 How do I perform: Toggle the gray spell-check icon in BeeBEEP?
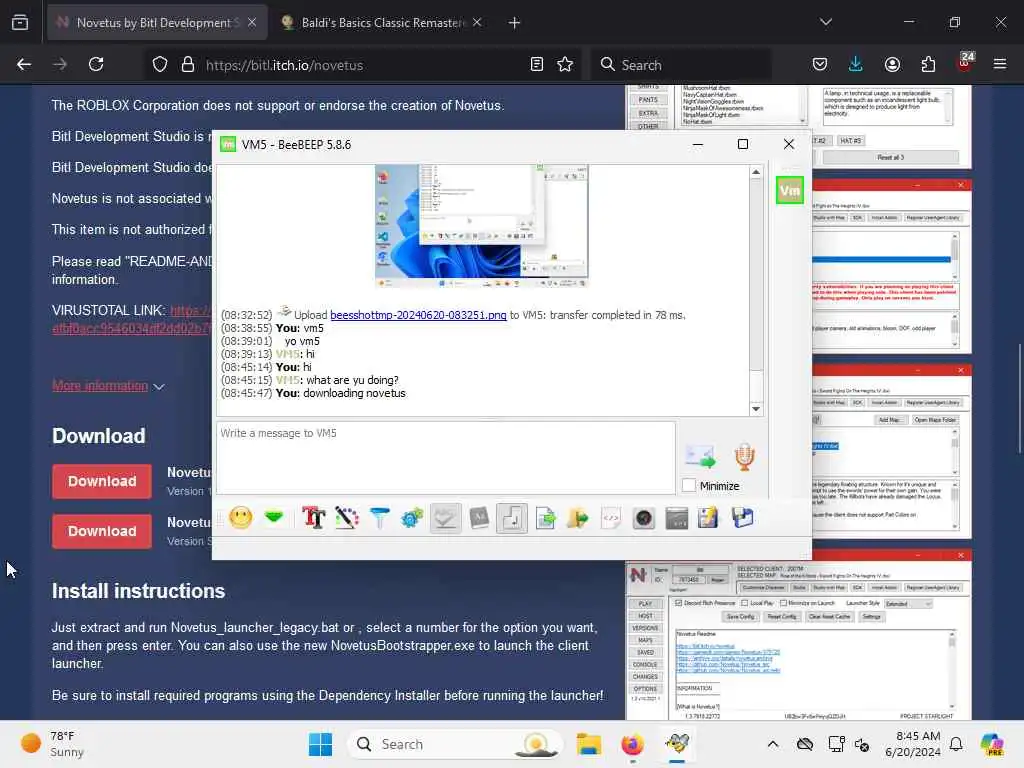click(445, 519)
